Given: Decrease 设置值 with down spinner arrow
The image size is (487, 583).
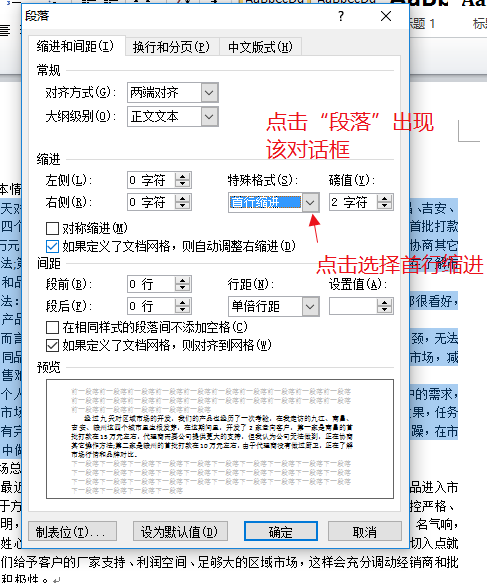Looking at the screenshot, I should click(384, 310).
